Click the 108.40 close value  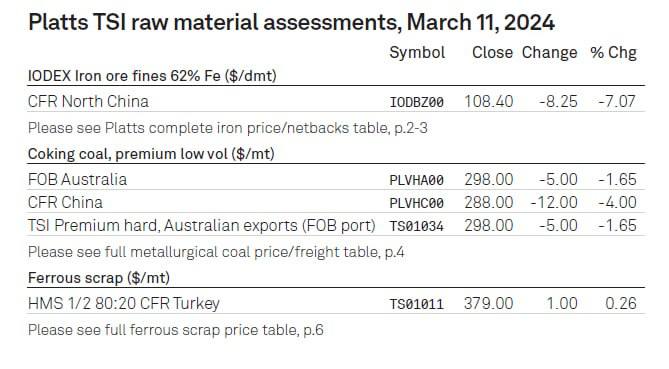click(489, 102)
